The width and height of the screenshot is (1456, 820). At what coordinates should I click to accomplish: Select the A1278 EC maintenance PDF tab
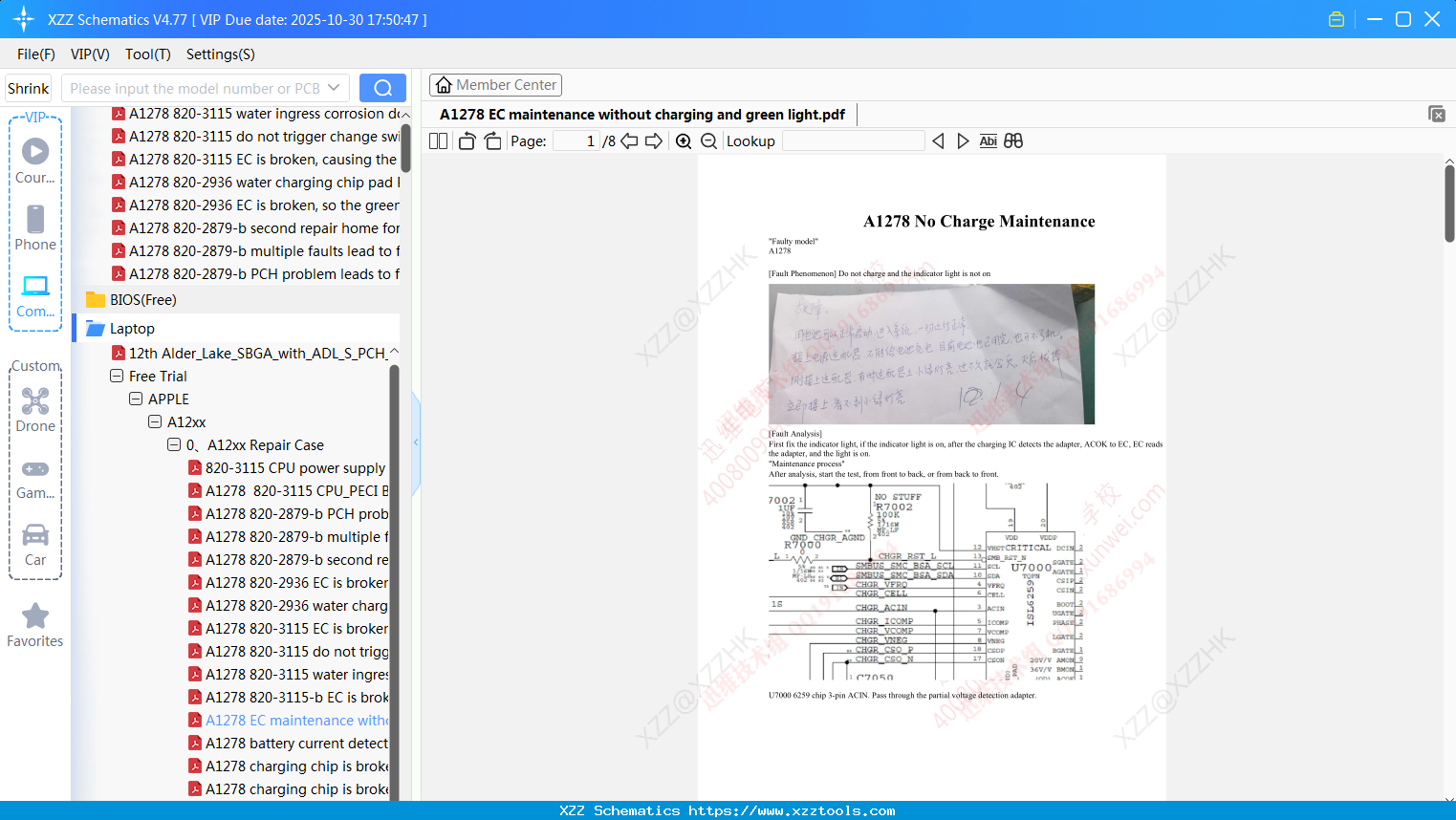coord(642,115)
